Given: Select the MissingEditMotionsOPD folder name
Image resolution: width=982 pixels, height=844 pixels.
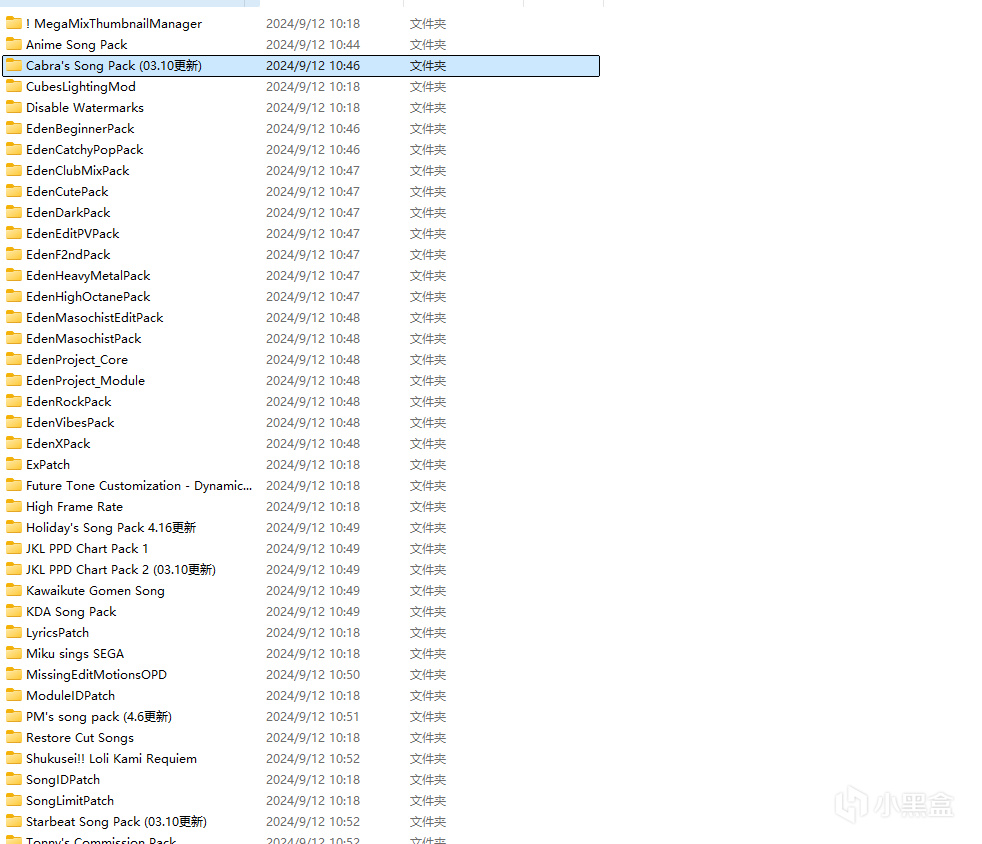Looking at the screenshot, I should (x=96, y=674).
